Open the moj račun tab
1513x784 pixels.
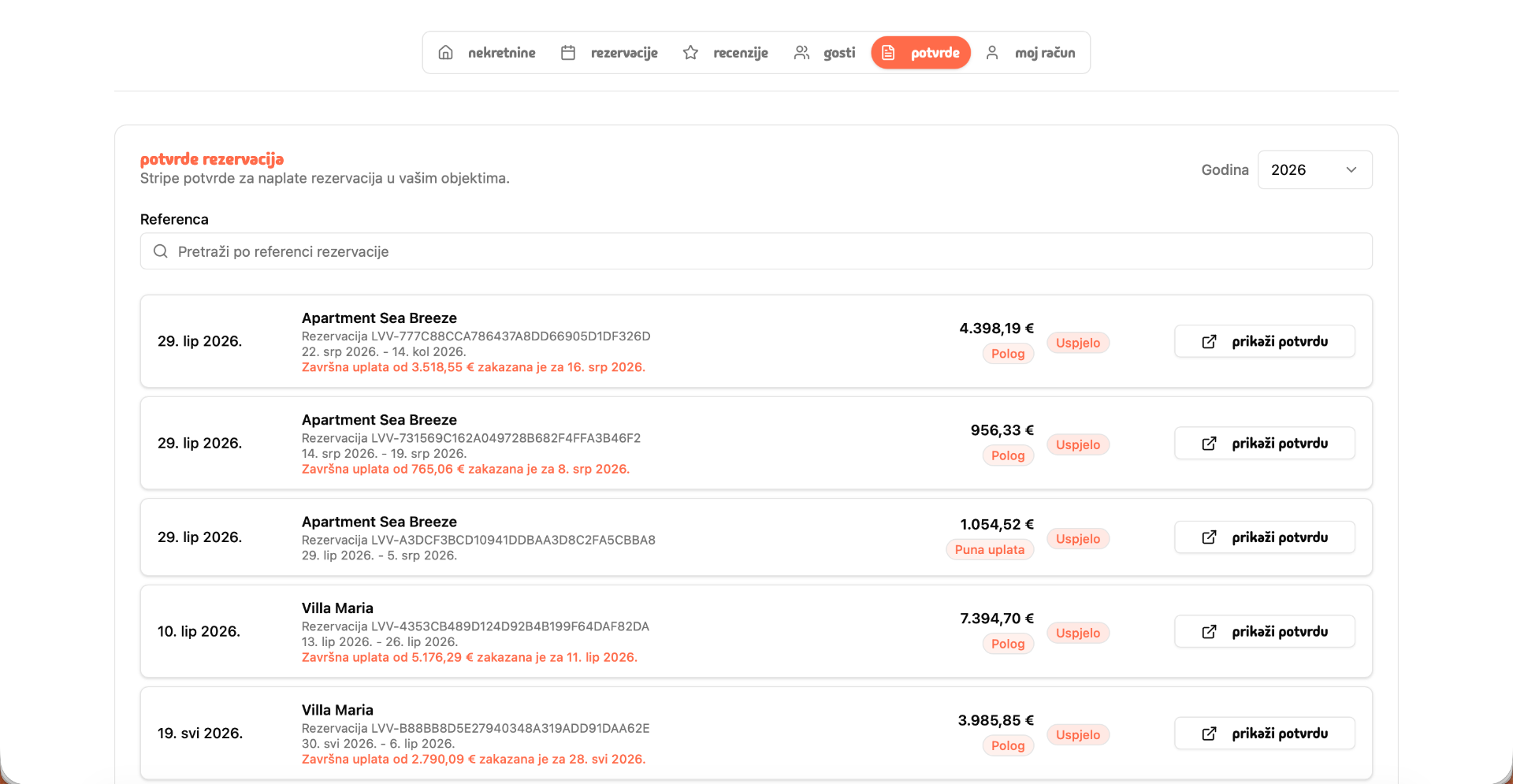point(1030,53)
